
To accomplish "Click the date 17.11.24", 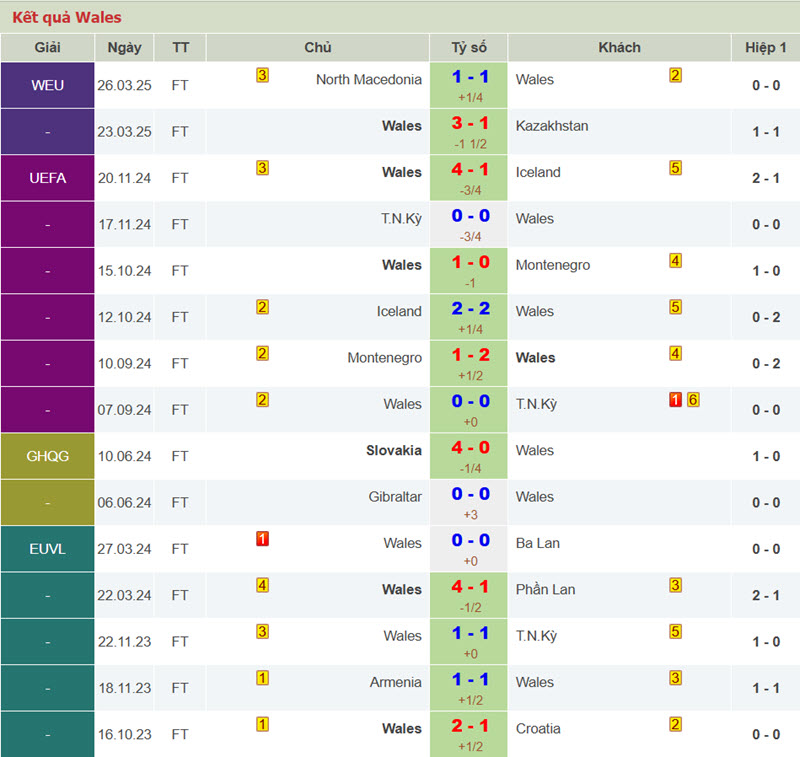I will click(124, 224).
